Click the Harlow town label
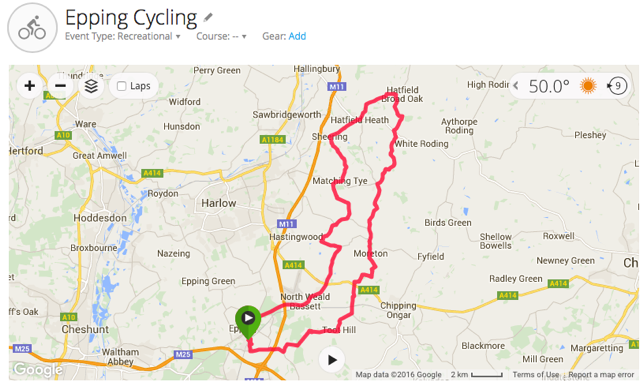The image size is (640, 390). click(x=219, y=203)
